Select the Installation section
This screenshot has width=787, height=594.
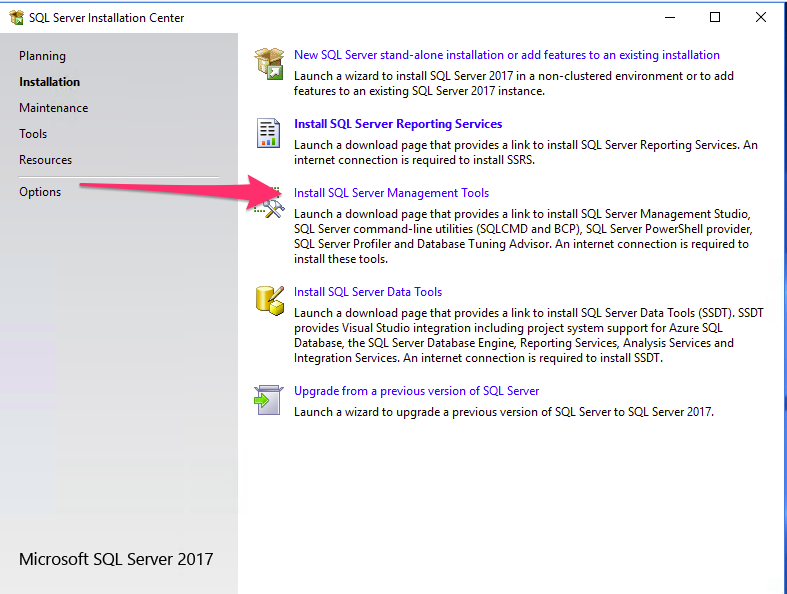point(49,82)
